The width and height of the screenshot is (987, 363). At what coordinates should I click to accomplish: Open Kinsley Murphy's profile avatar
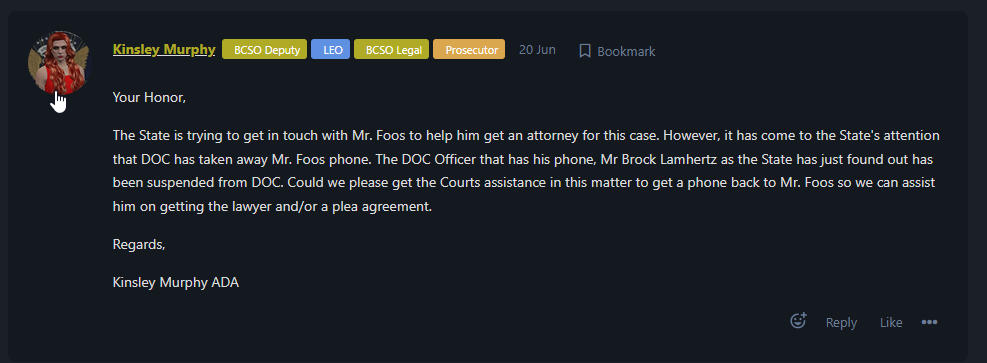tap(59, 62)
